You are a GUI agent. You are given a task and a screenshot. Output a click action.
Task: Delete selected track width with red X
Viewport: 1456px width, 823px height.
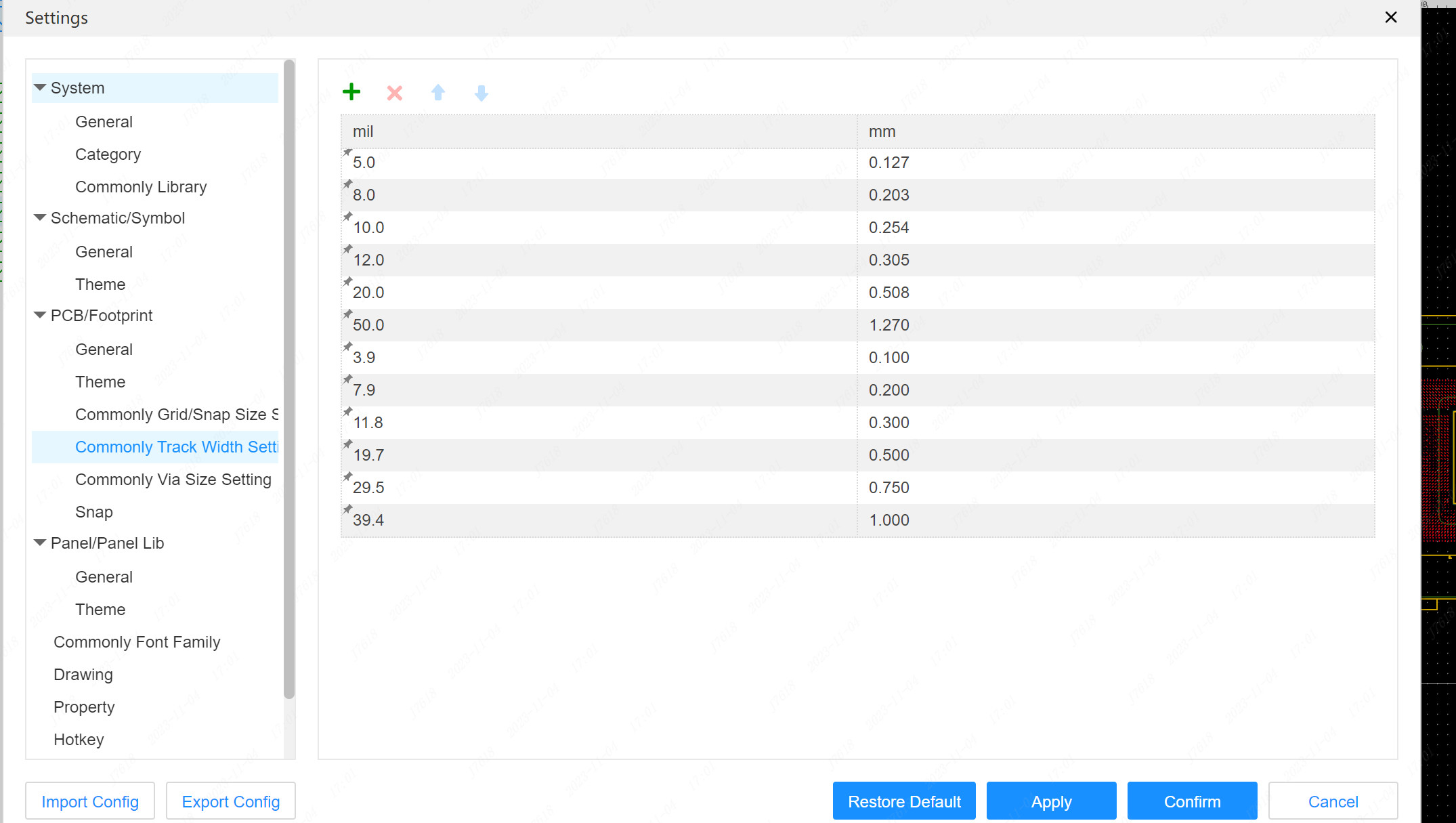(x=395, y=93)
